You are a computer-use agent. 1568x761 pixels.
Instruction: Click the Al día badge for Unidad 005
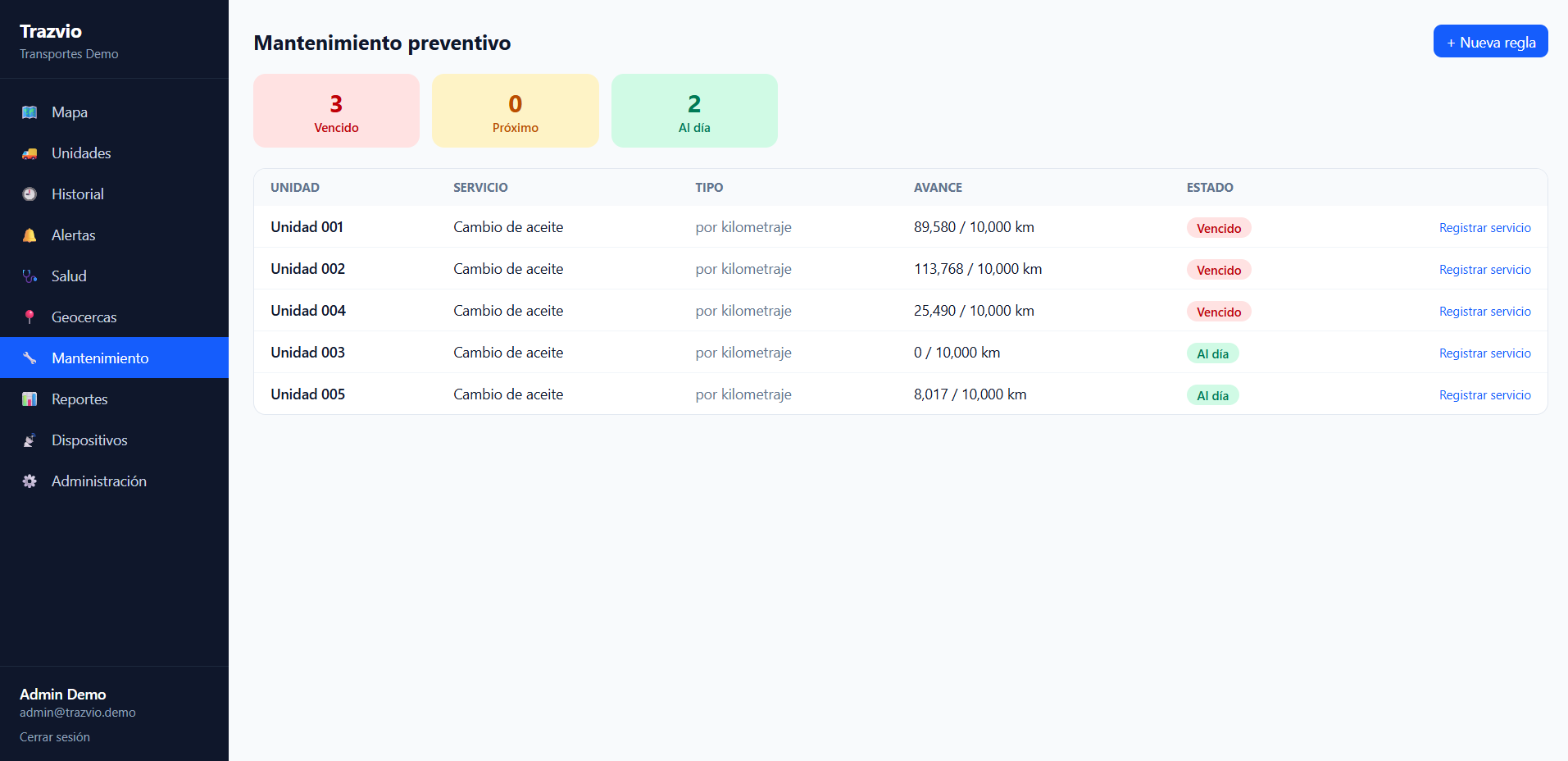(1212, 395)
